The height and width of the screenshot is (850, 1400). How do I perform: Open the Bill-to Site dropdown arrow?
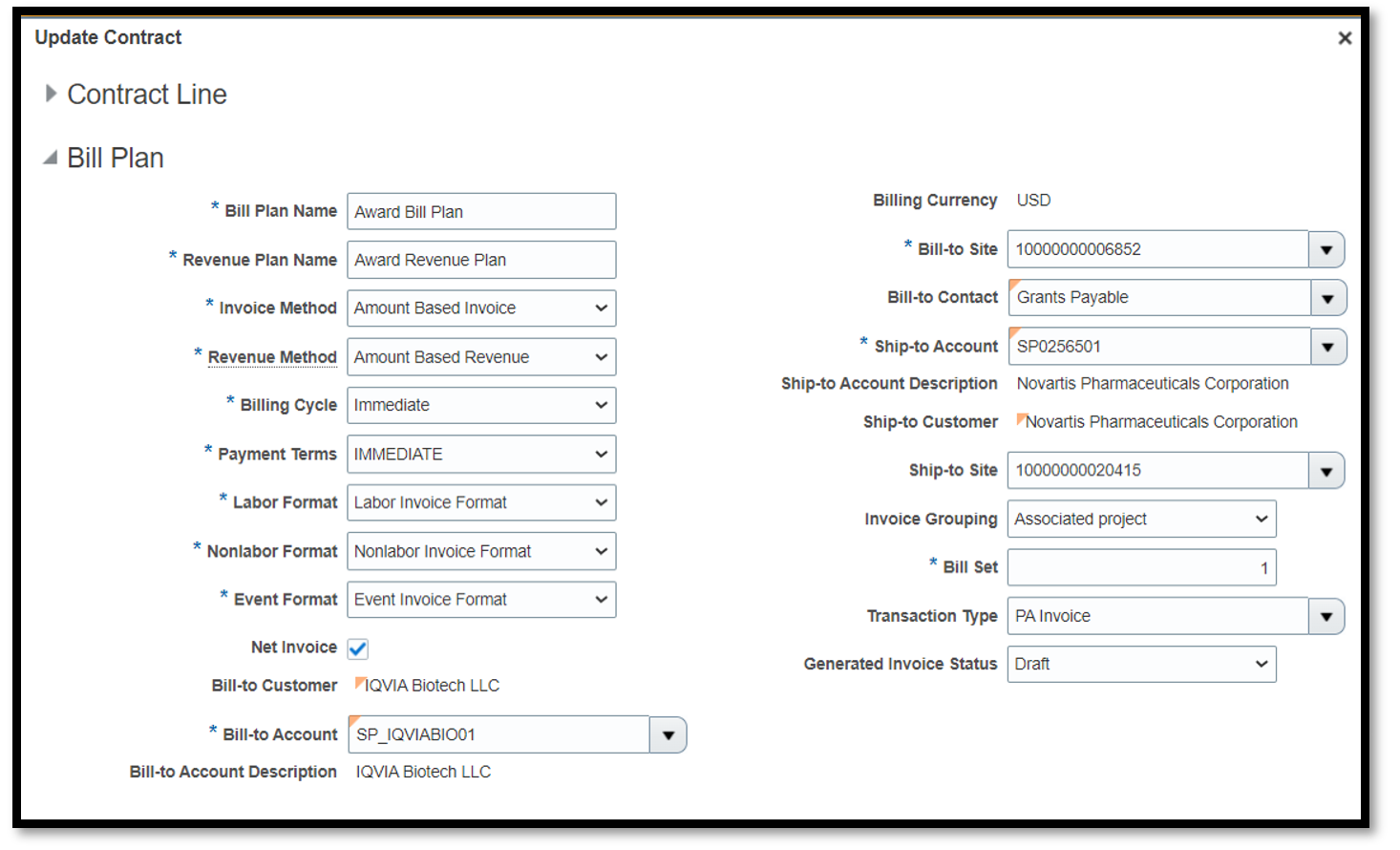(x=1326, y=249)
